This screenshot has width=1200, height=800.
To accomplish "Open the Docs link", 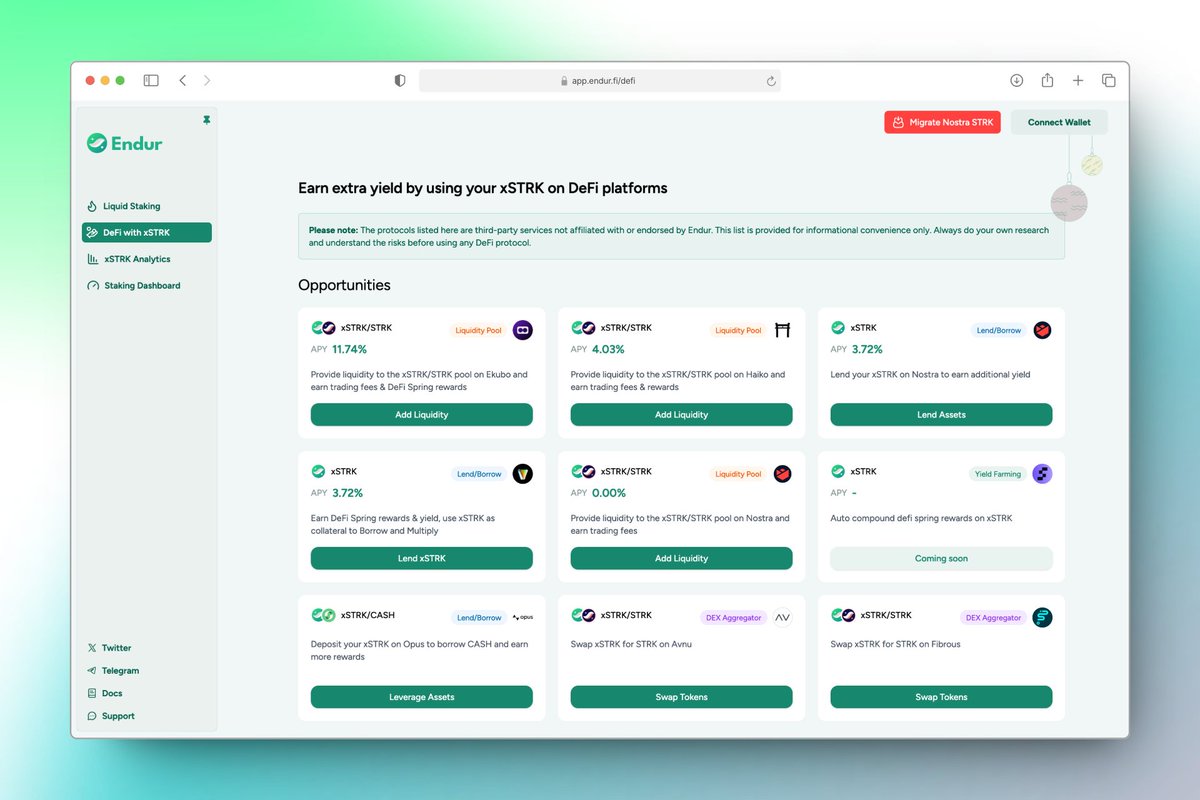I will (105, 693).
